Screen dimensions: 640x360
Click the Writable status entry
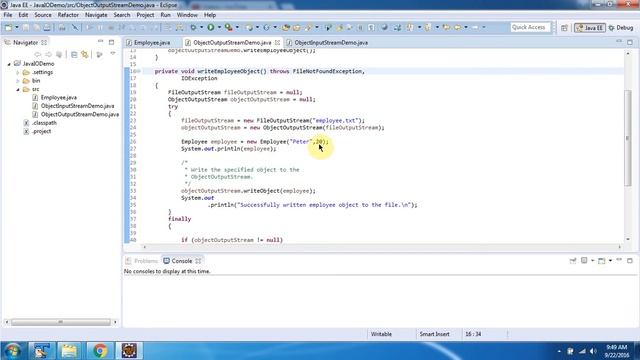(x=381, y=334)
